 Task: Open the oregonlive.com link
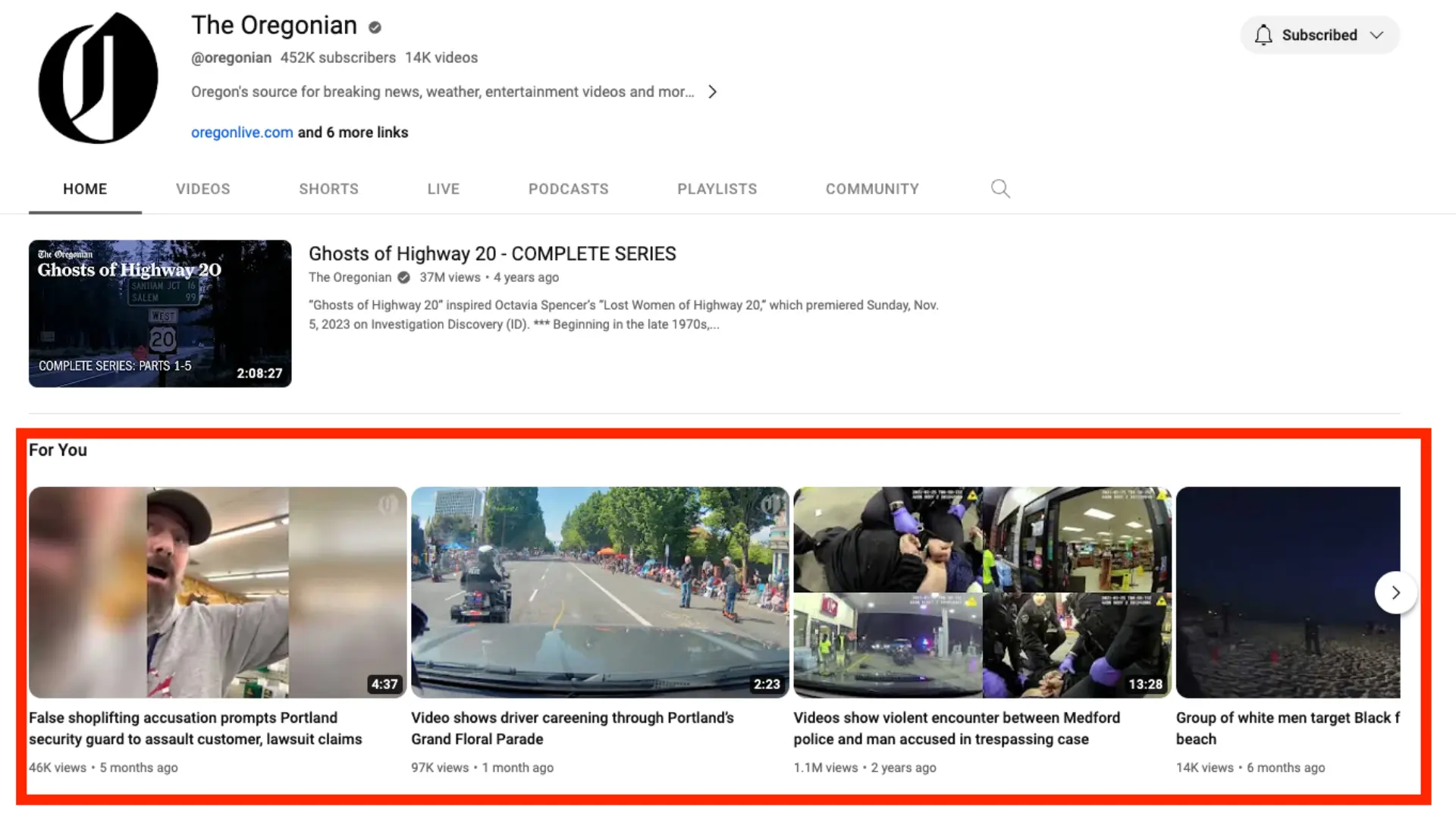tap(242, 132)
